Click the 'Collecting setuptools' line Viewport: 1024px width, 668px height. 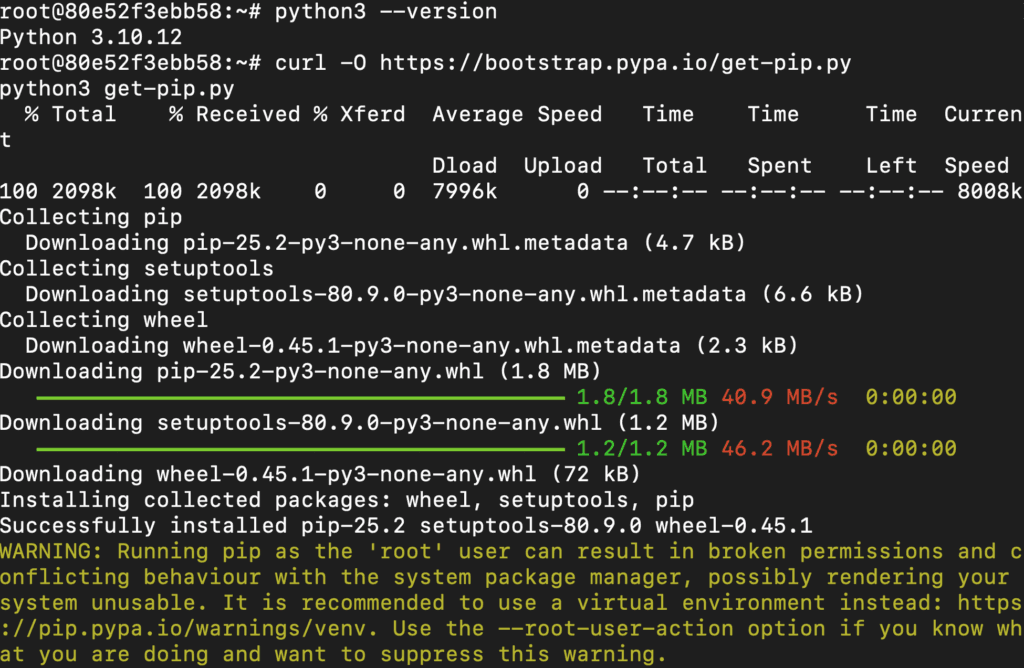pos(136,268)
